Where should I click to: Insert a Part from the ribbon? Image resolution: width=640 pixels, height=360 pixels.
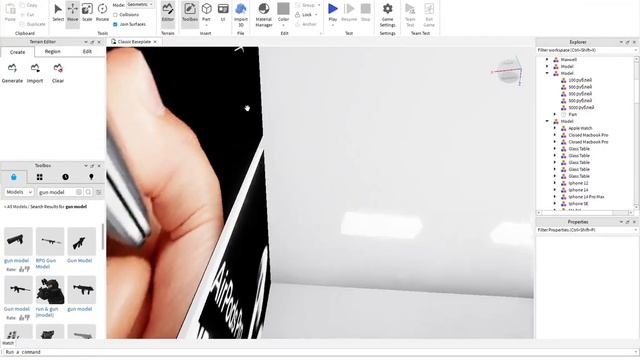(207, 13)
